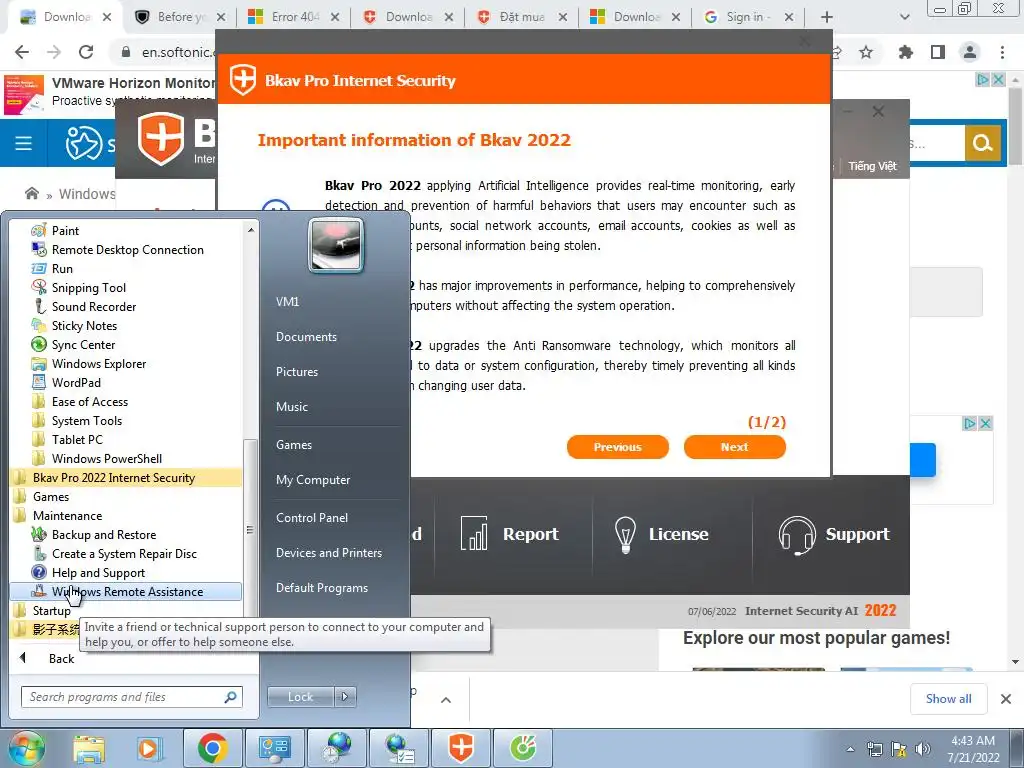The image size is (1024, 768).
Task: Open a new Chrome tab
Action: 827,17
